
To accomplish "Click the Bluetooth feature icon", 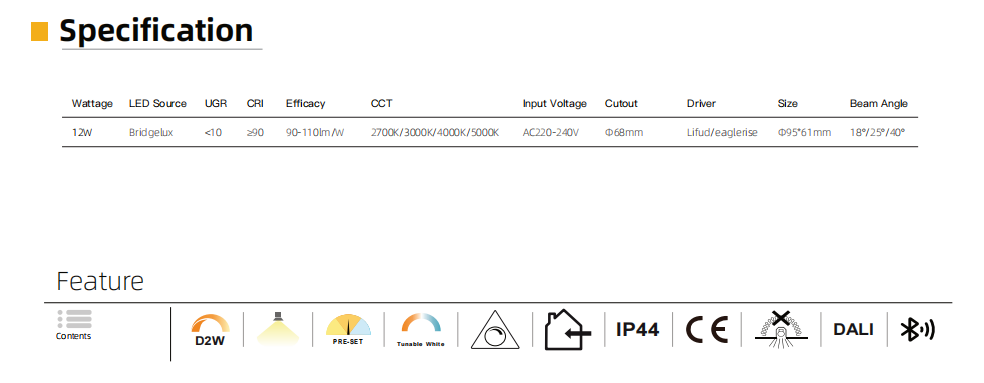I will click(x=917, y=330).
